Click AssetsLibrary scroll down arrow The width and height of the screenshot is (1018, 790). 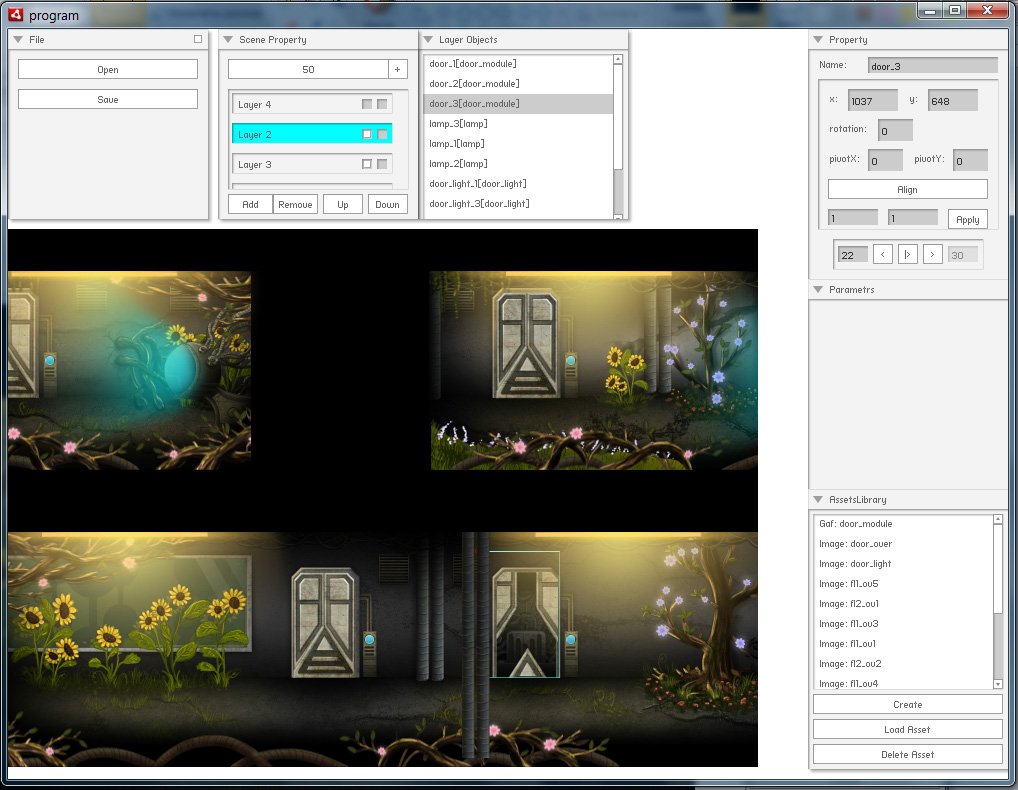998,684
